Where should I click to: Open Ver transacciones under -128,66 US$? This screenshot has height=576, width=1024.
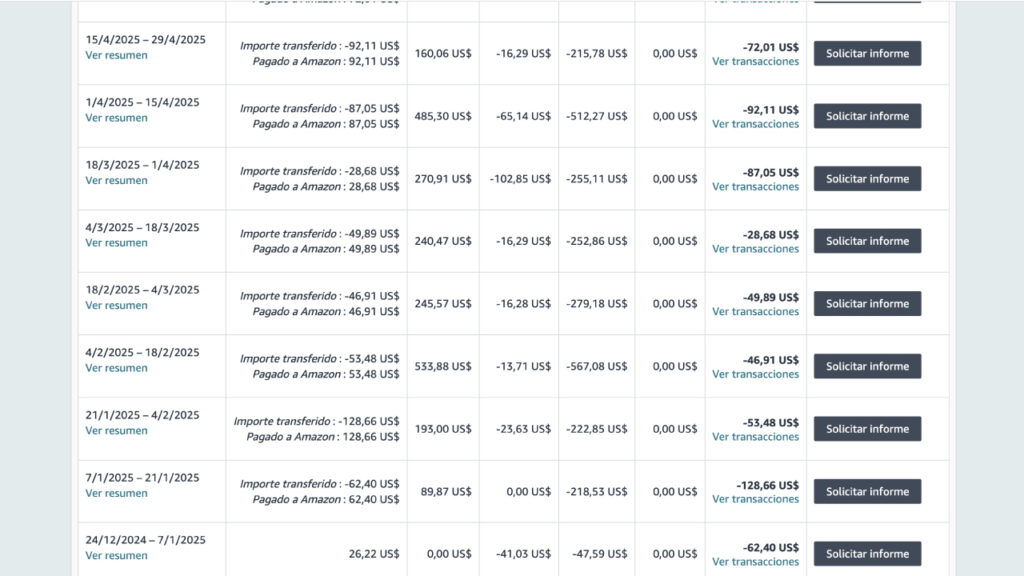pos(755,499)
